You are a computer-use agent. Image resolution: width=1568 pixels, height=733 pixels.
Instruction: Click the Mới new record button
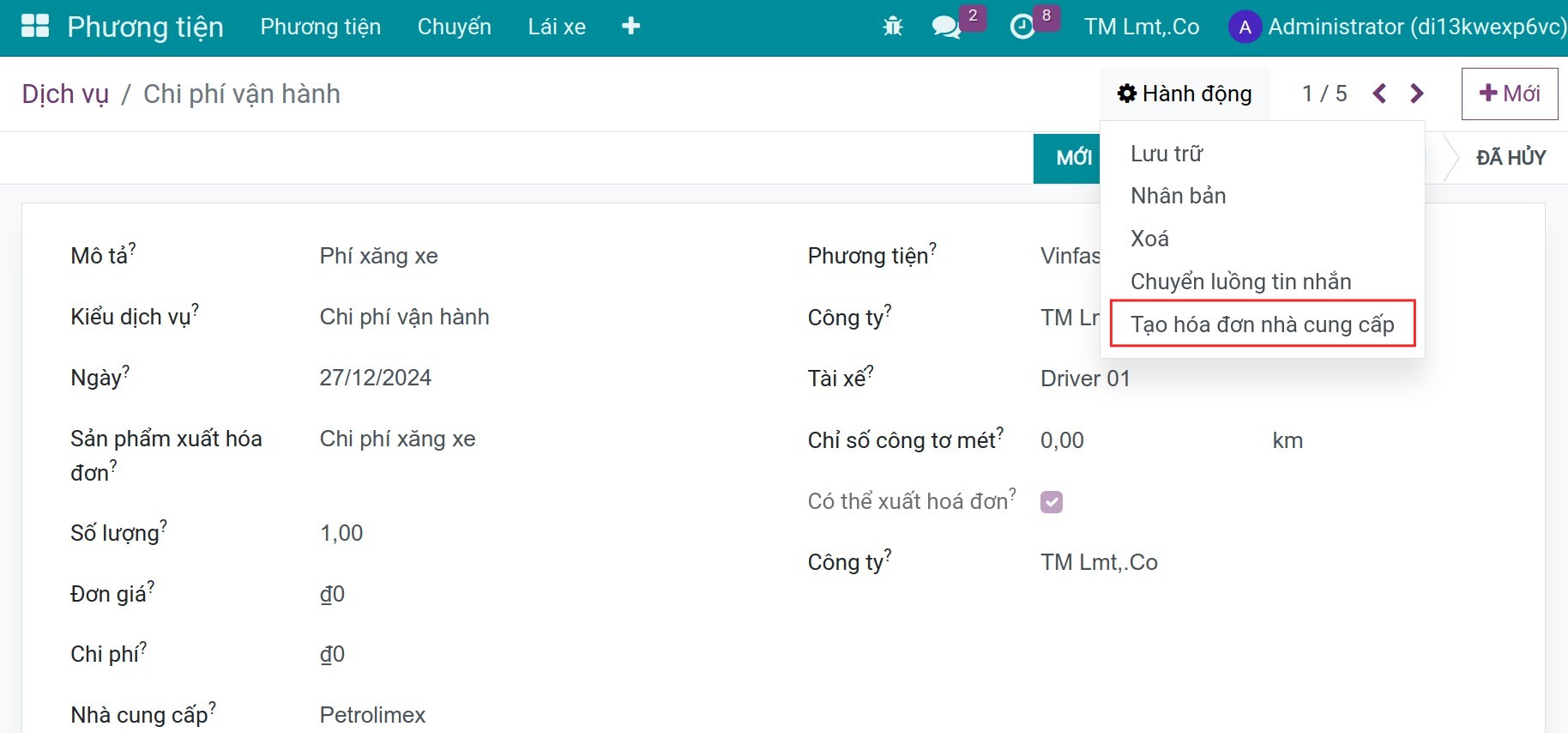tap(1510, 94)
